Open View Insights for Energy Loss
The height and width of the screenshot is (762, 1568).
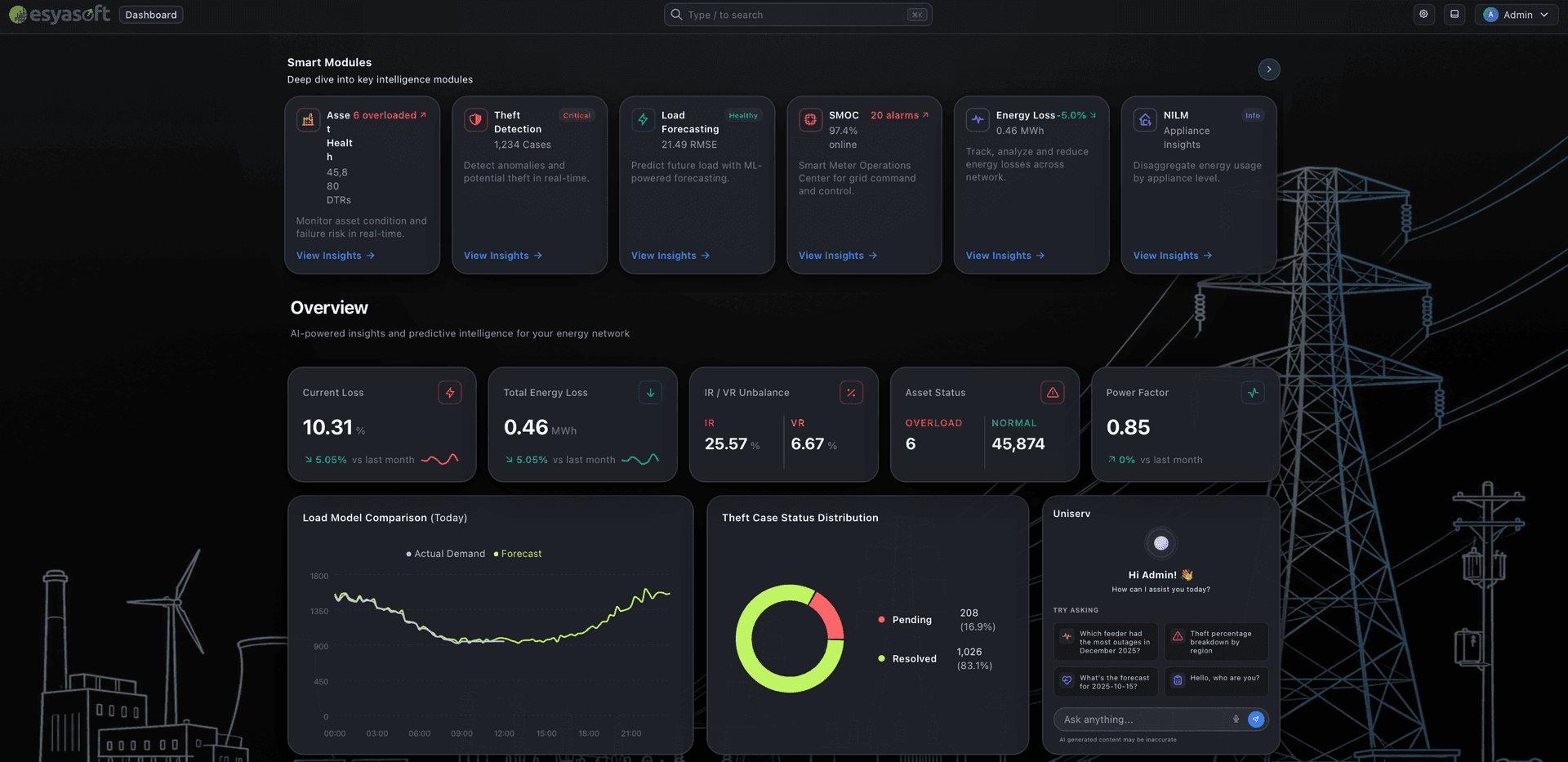click(1005, 256)
